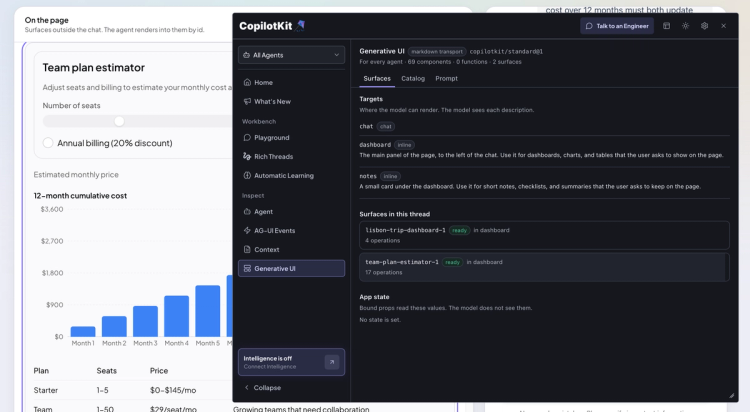Open AG-UI Events inspector
750x412 pixels.
291,231
